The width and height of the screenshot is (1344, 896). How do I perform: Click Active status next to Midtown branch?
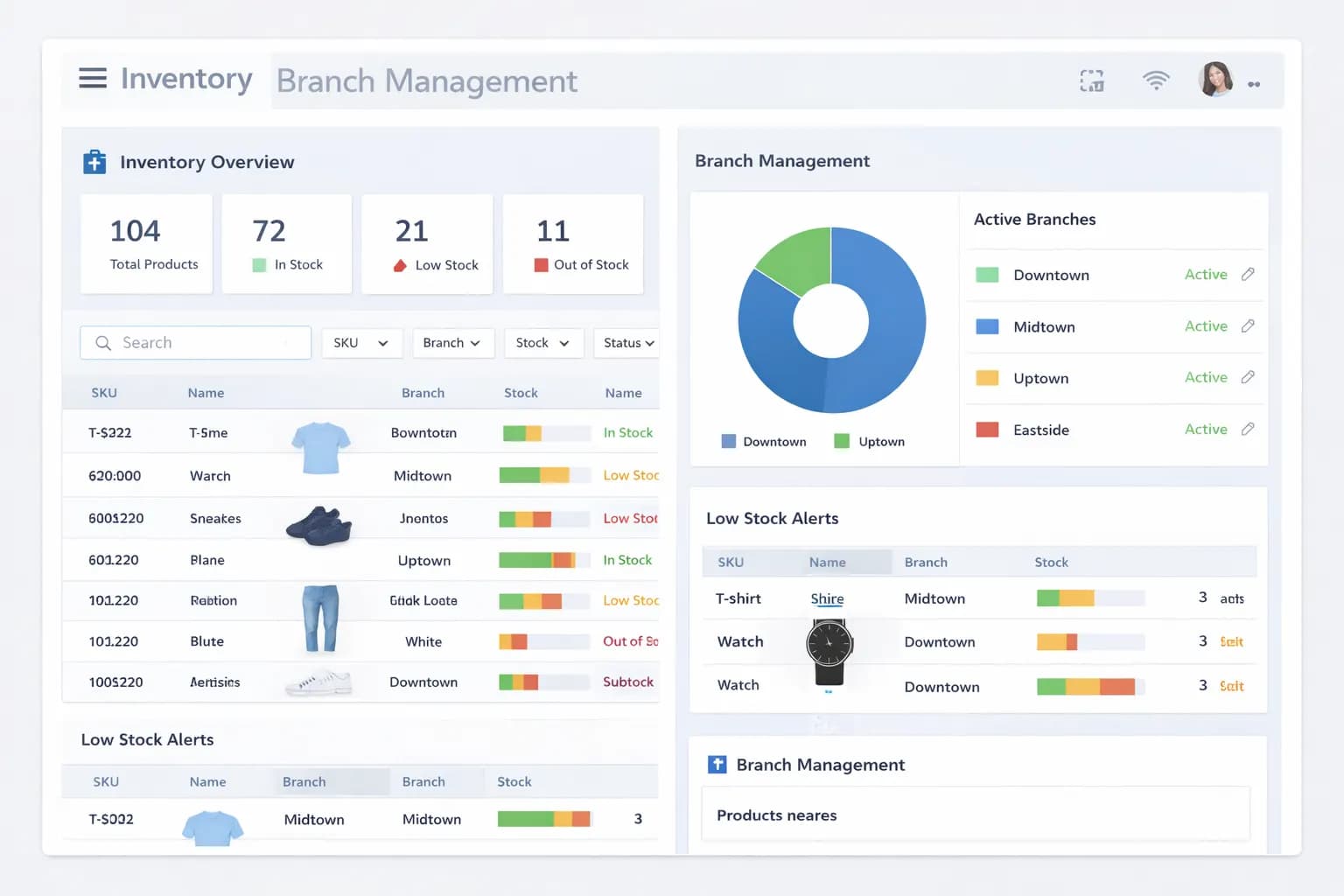click(1206, 325)
